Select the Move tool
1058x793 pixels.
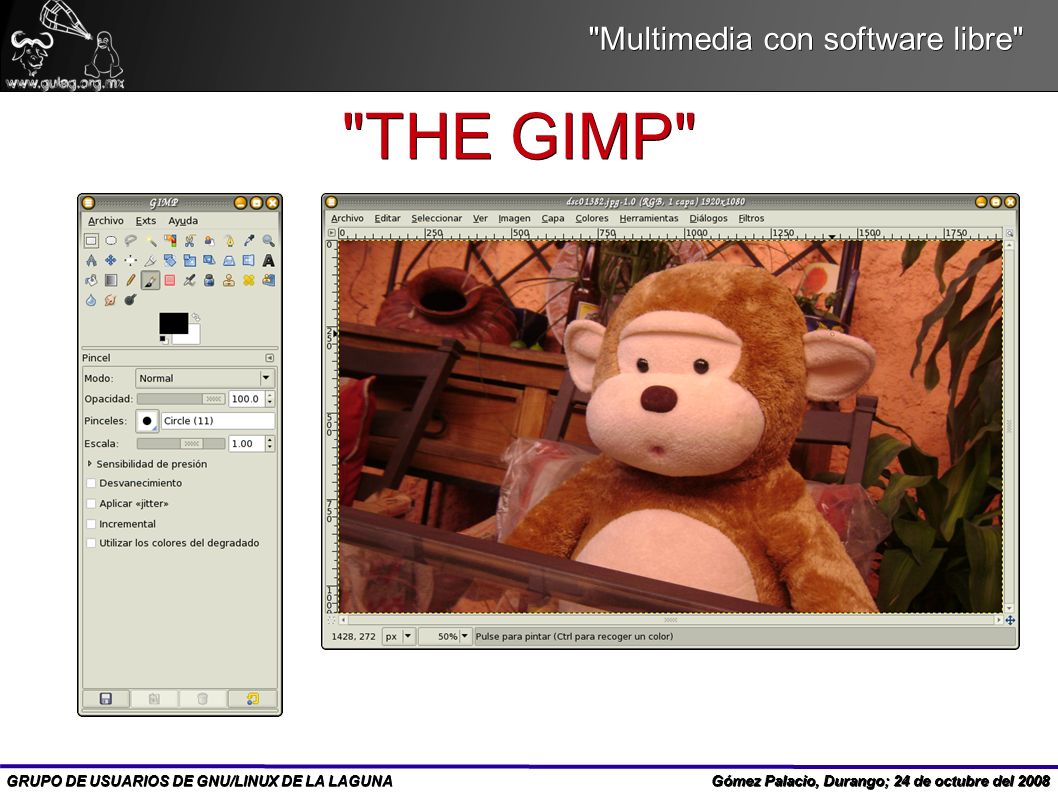pyautogui.click(x=111, y=261)
